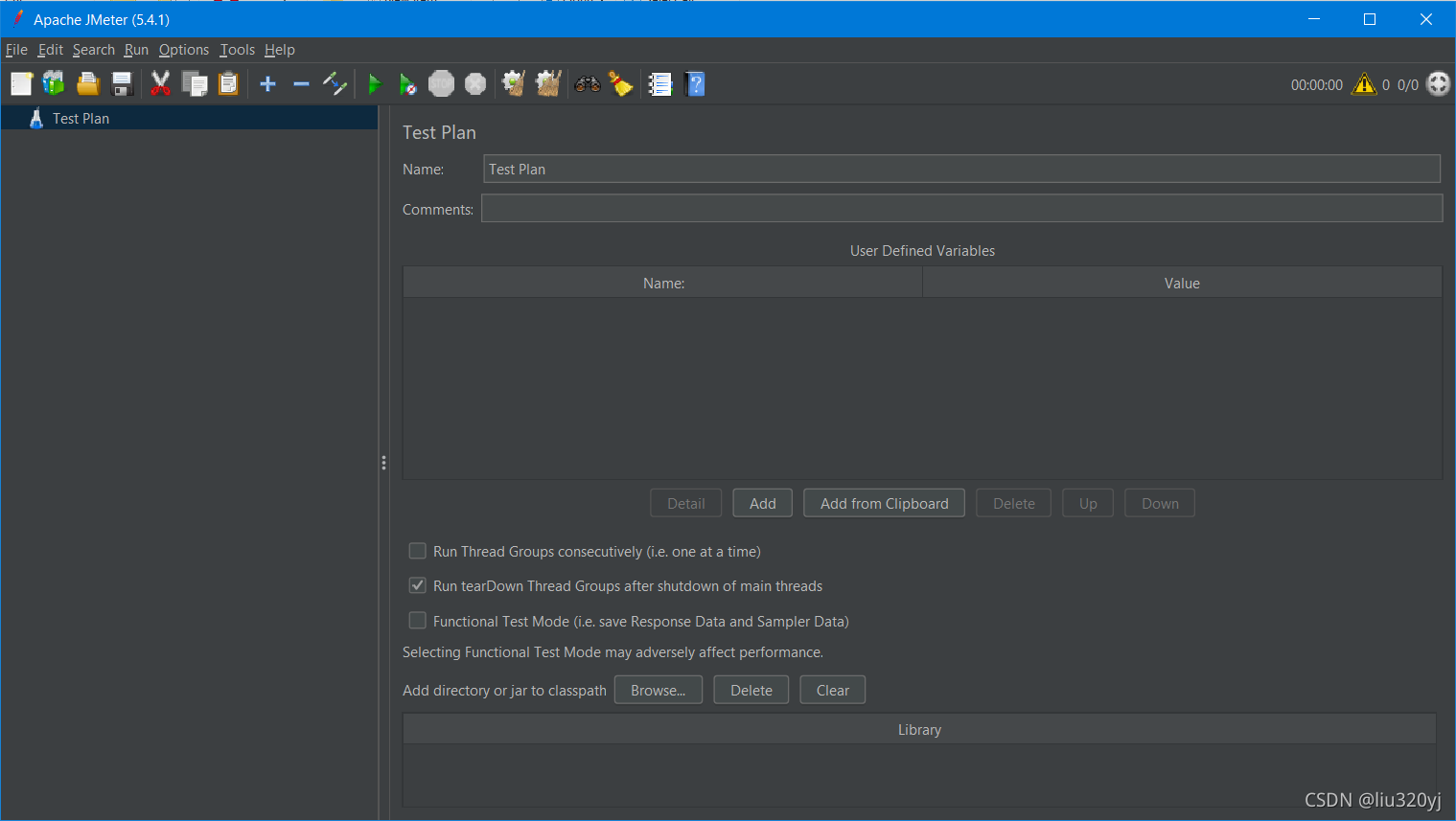
Task: Click the Add from Clipboard button
Action: [x=885, y=503]
